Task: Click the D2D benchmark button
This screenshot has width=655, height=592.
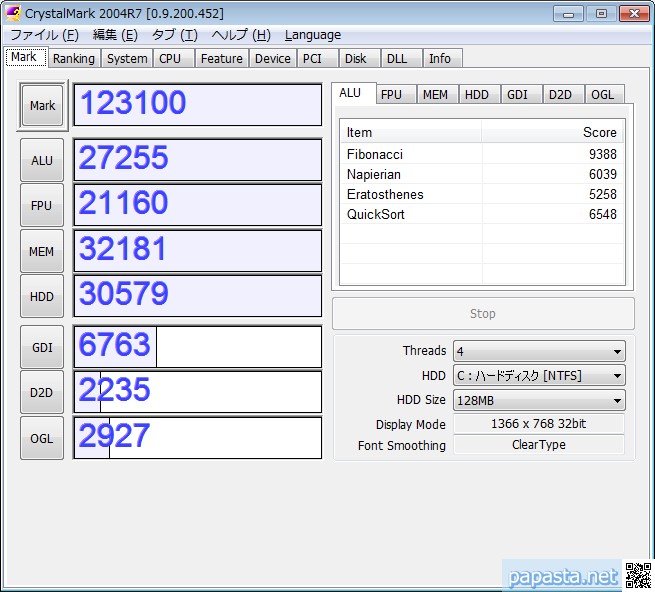Action: tap(42, 392)
